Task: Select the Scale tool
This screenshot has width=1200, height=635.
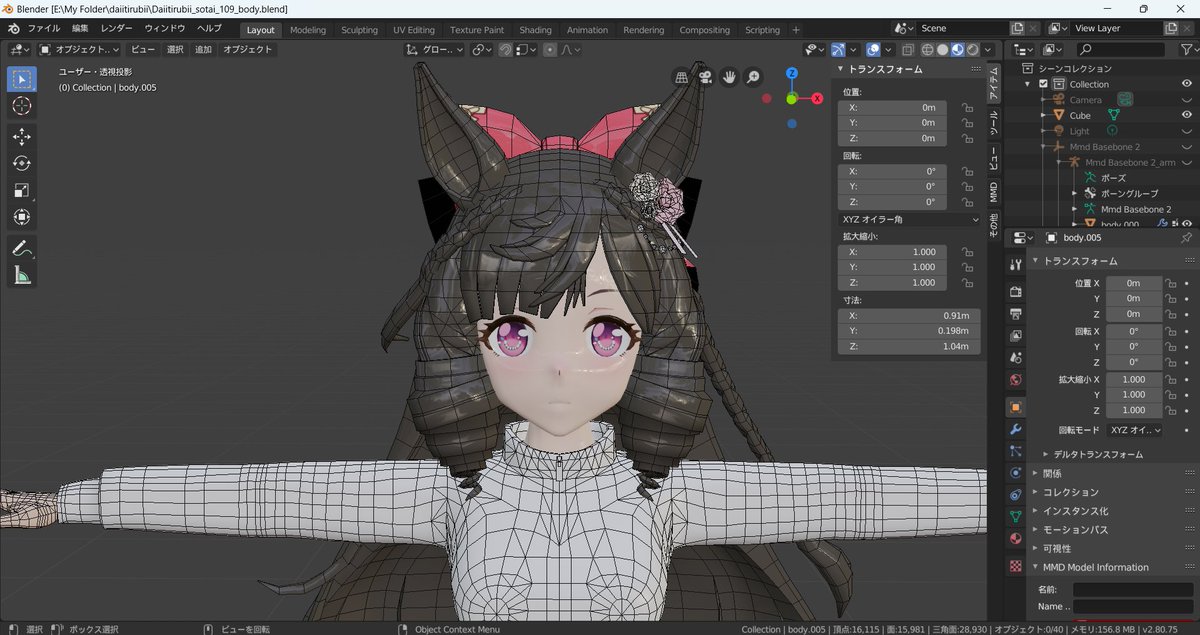Action: [22, 190]
